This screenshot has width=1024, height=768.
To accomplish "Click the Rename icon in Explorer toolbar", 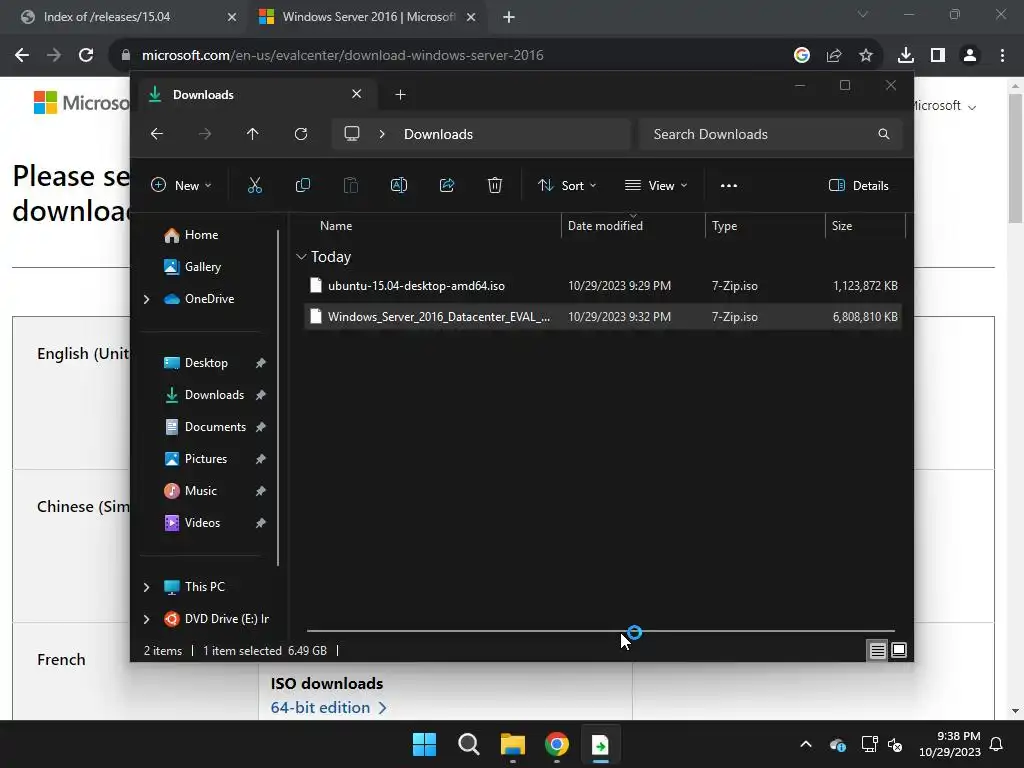I will (x=398, y=185).
